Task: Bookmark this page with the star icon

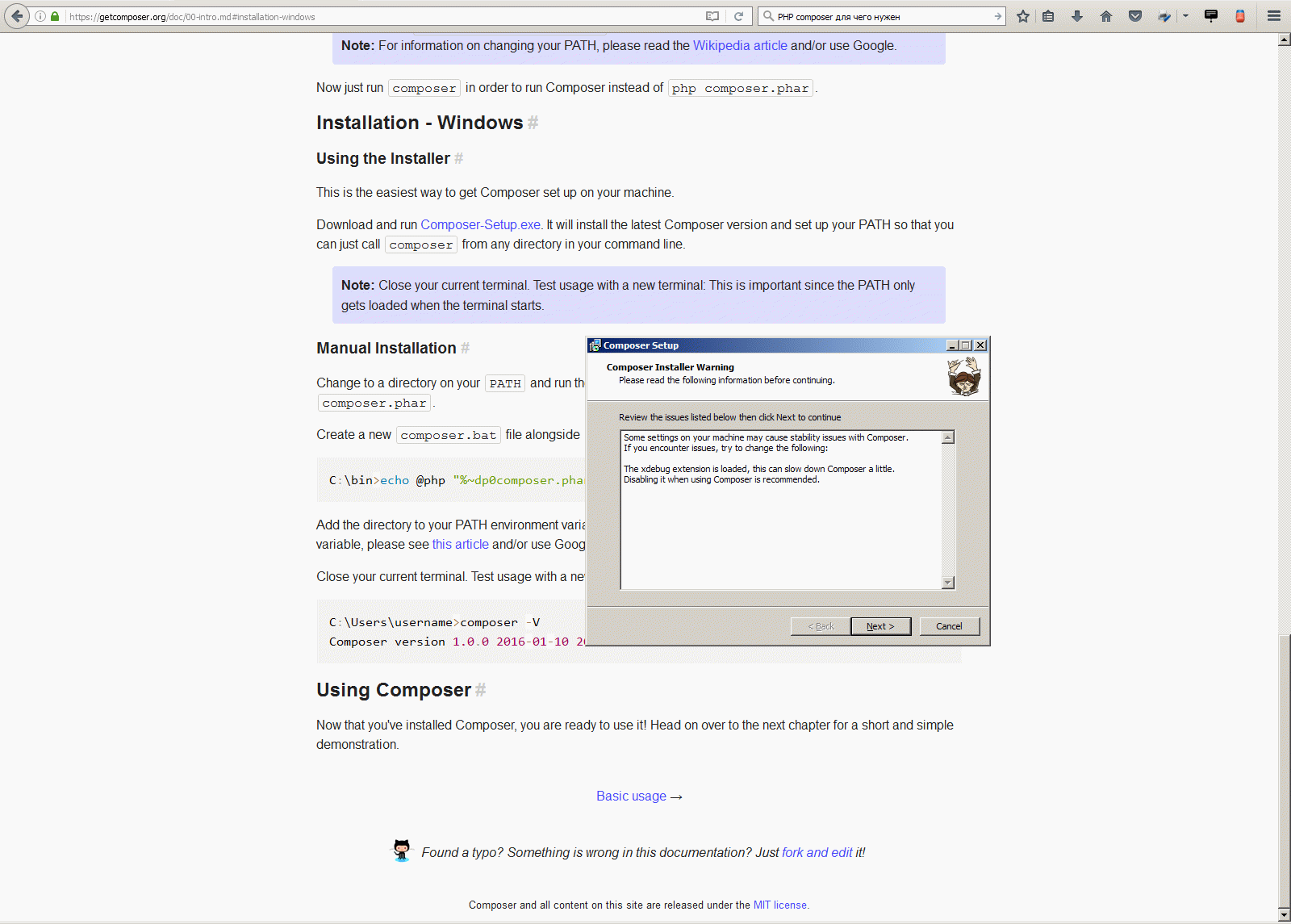Action: (x=1023, y=16)
